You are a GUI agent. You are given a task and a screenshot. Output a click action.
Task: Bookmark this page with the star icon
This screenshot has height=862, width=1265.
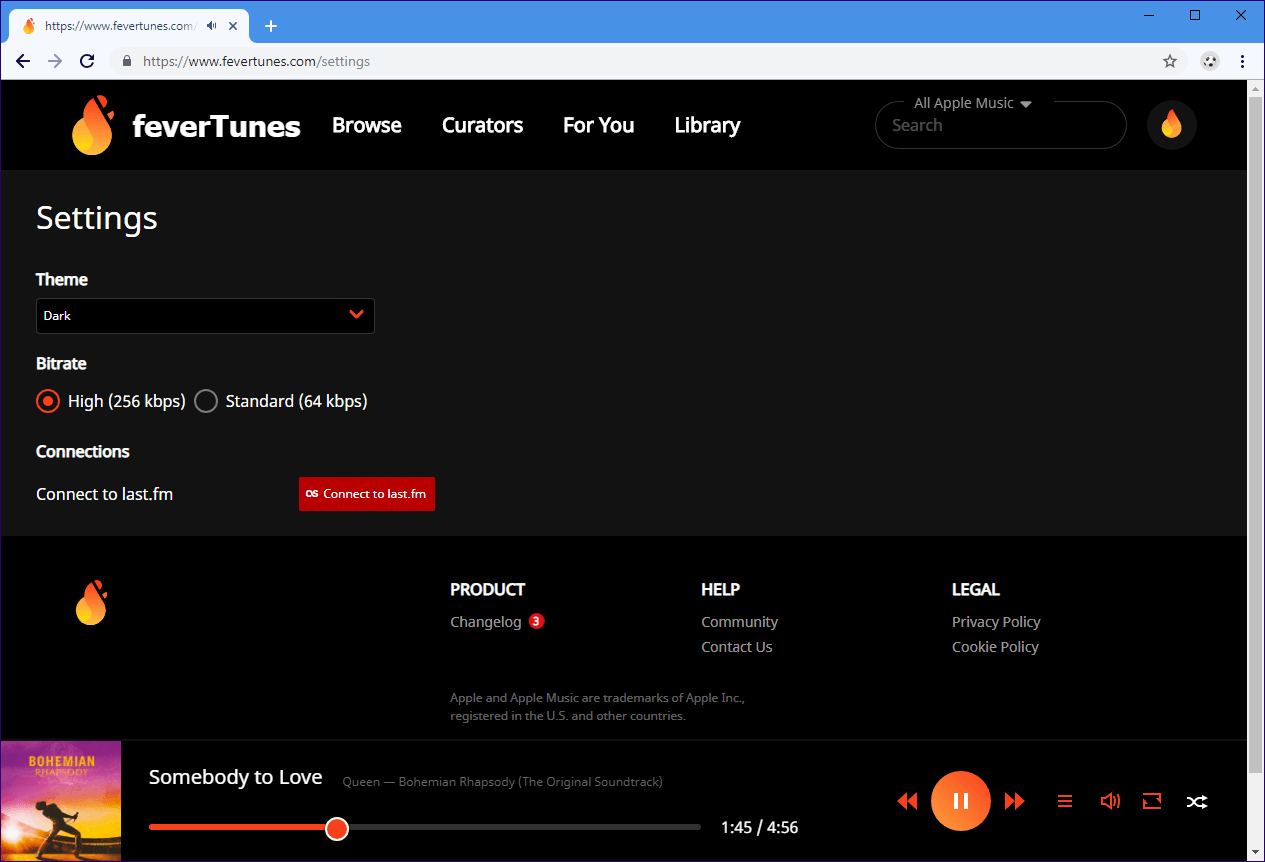pyautogui.click(x=1170, y=61)
